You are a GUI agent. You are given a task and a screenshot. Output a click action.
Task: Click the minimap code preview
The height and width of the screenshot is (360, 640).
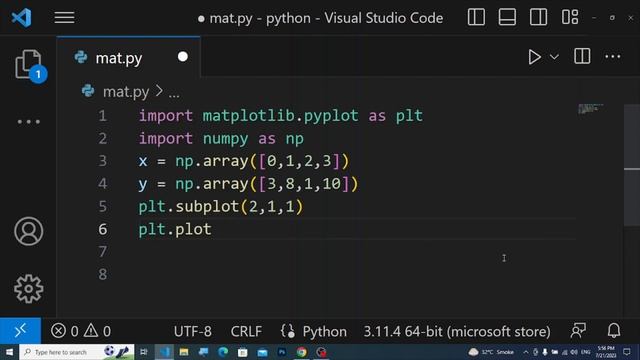pyautogui.click(x=591, y=109)
